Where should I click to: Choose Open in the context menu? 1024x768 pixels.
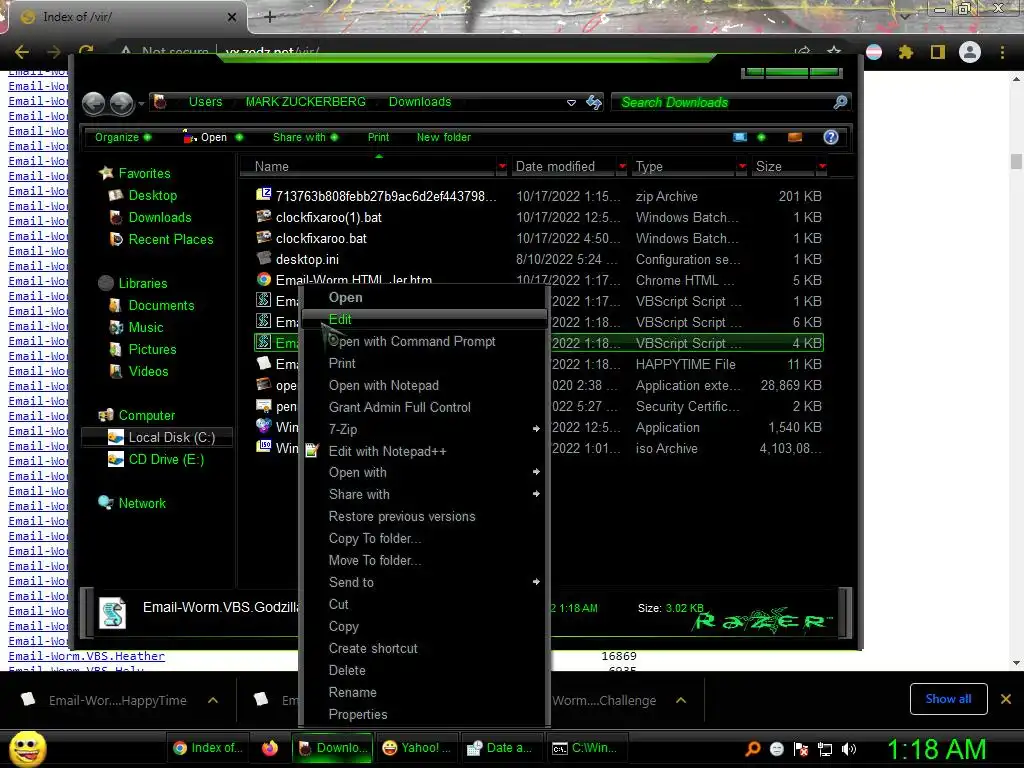coord(424,297)
